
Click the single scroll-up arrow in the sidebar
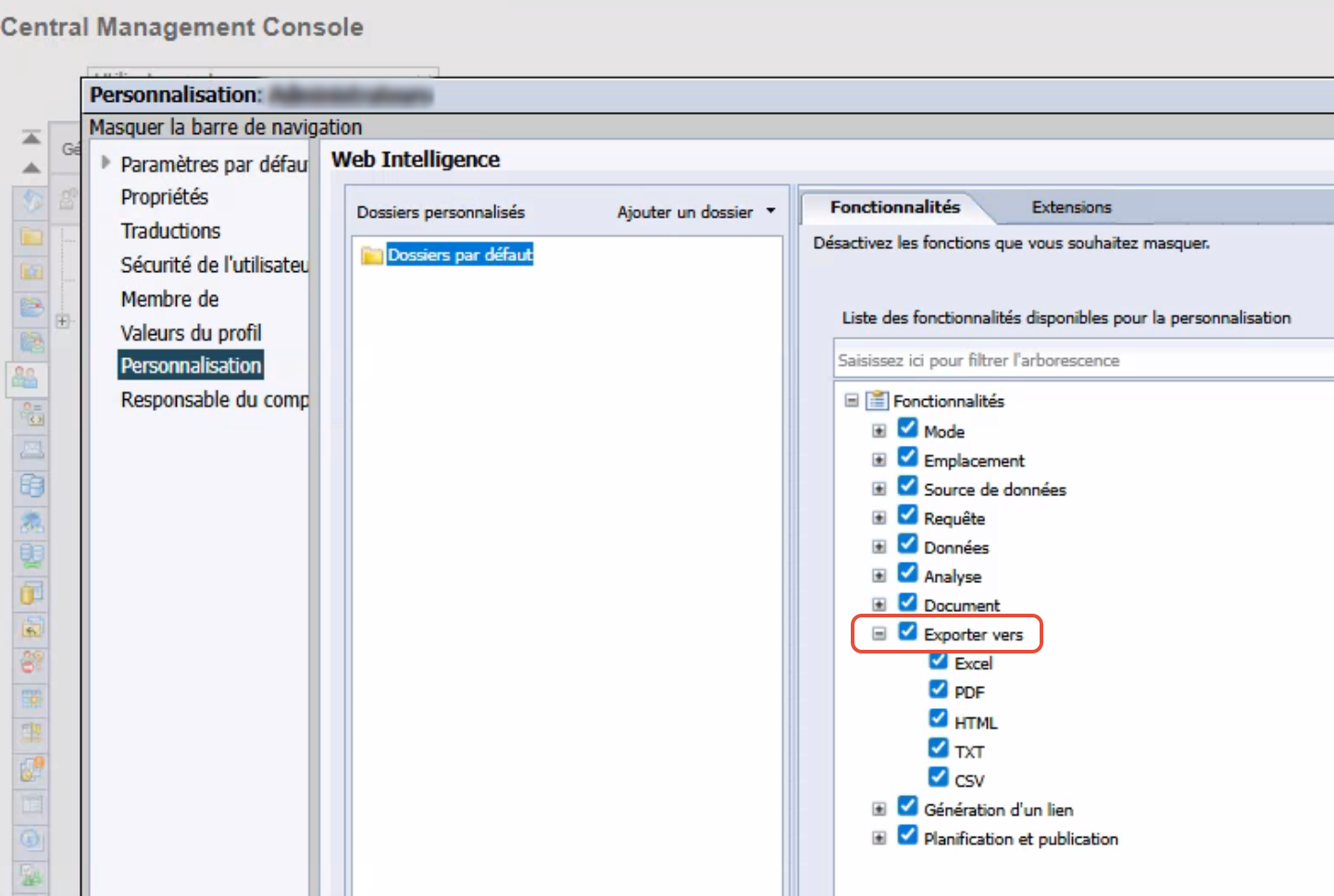(x=31, y=168)
